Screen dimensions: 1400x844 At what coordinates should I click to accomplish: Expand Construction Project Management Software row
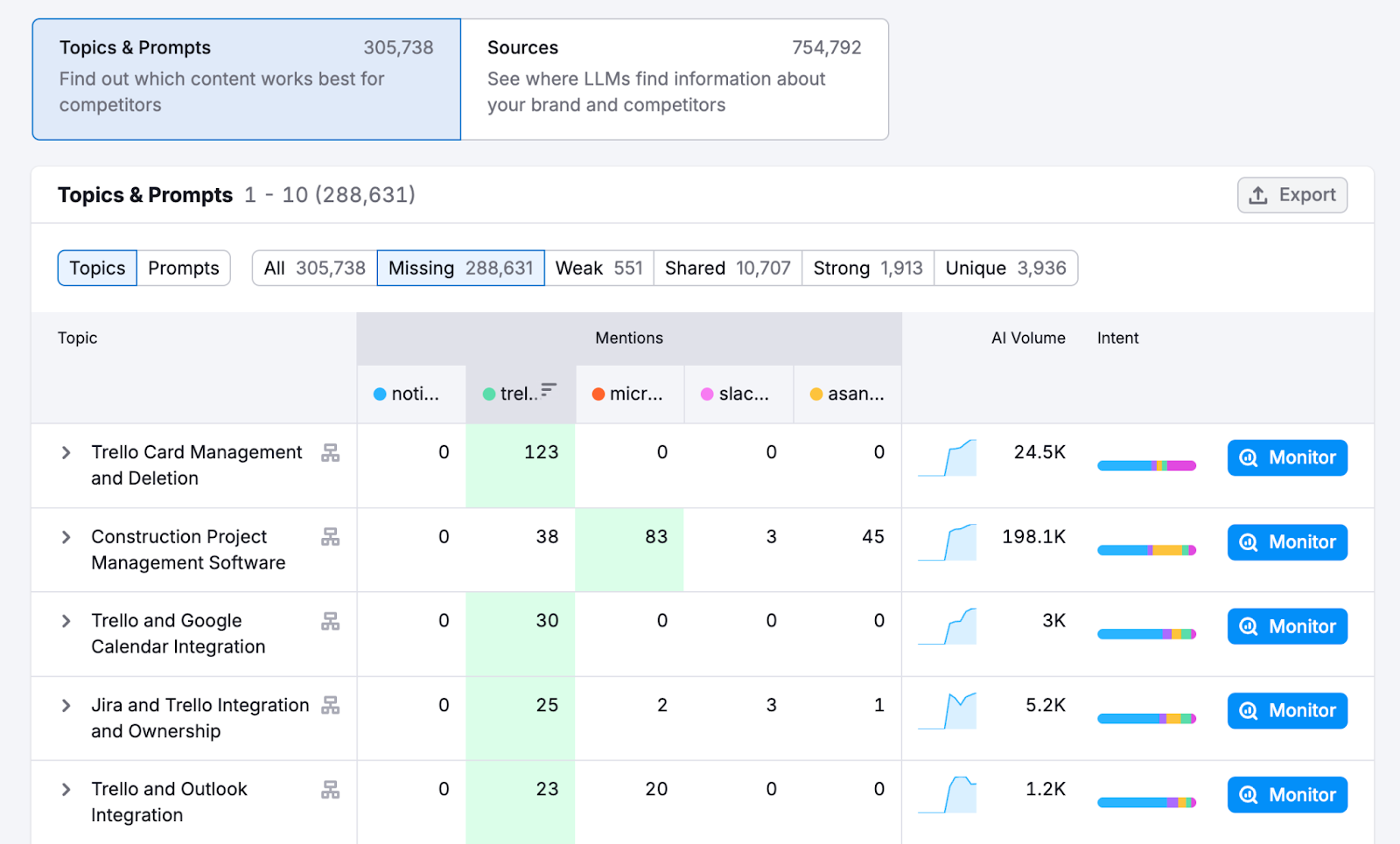(66, 537)
